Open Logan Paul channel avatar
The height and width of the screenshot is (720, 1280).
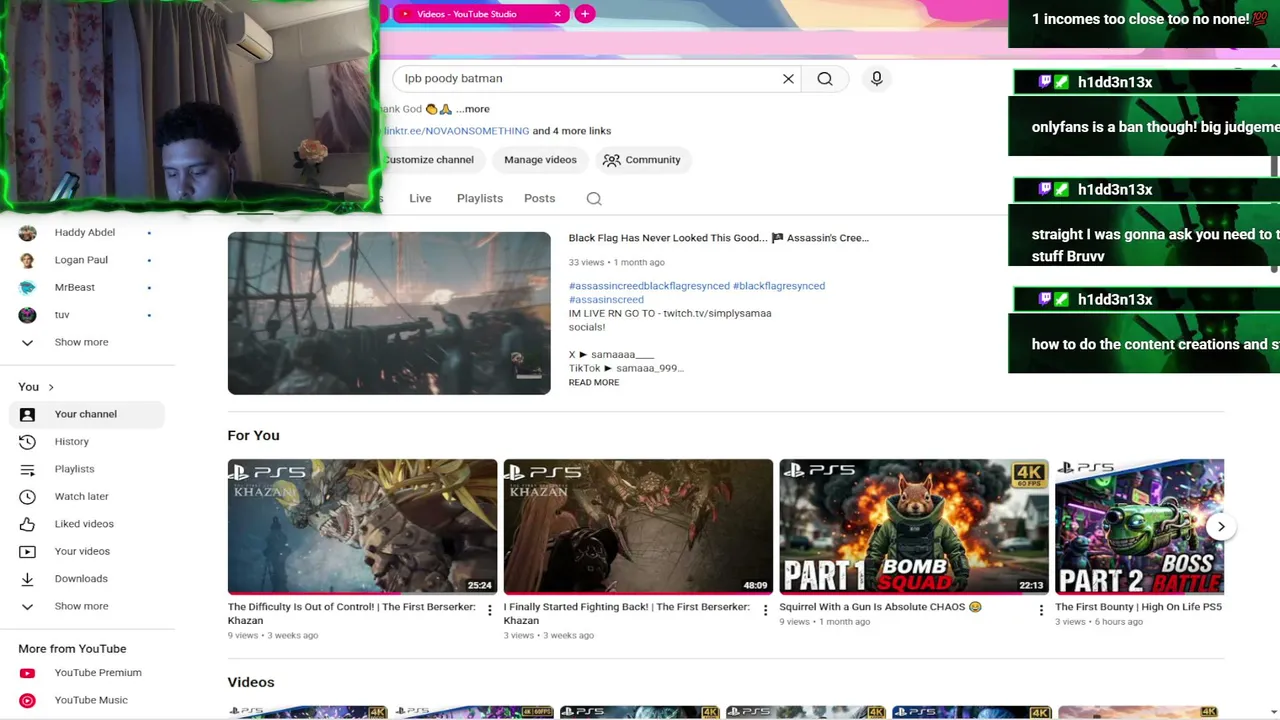[x=27, y=260]
